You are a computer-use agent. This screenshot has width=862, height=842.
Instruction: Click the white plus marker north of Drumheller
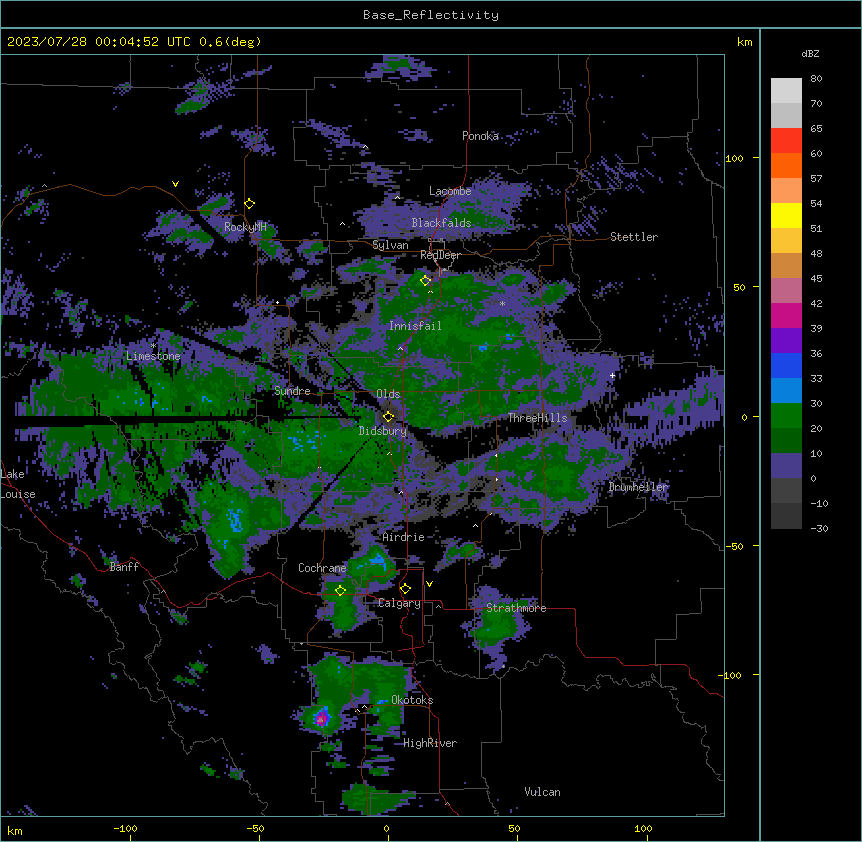click(x=612, y=375)
